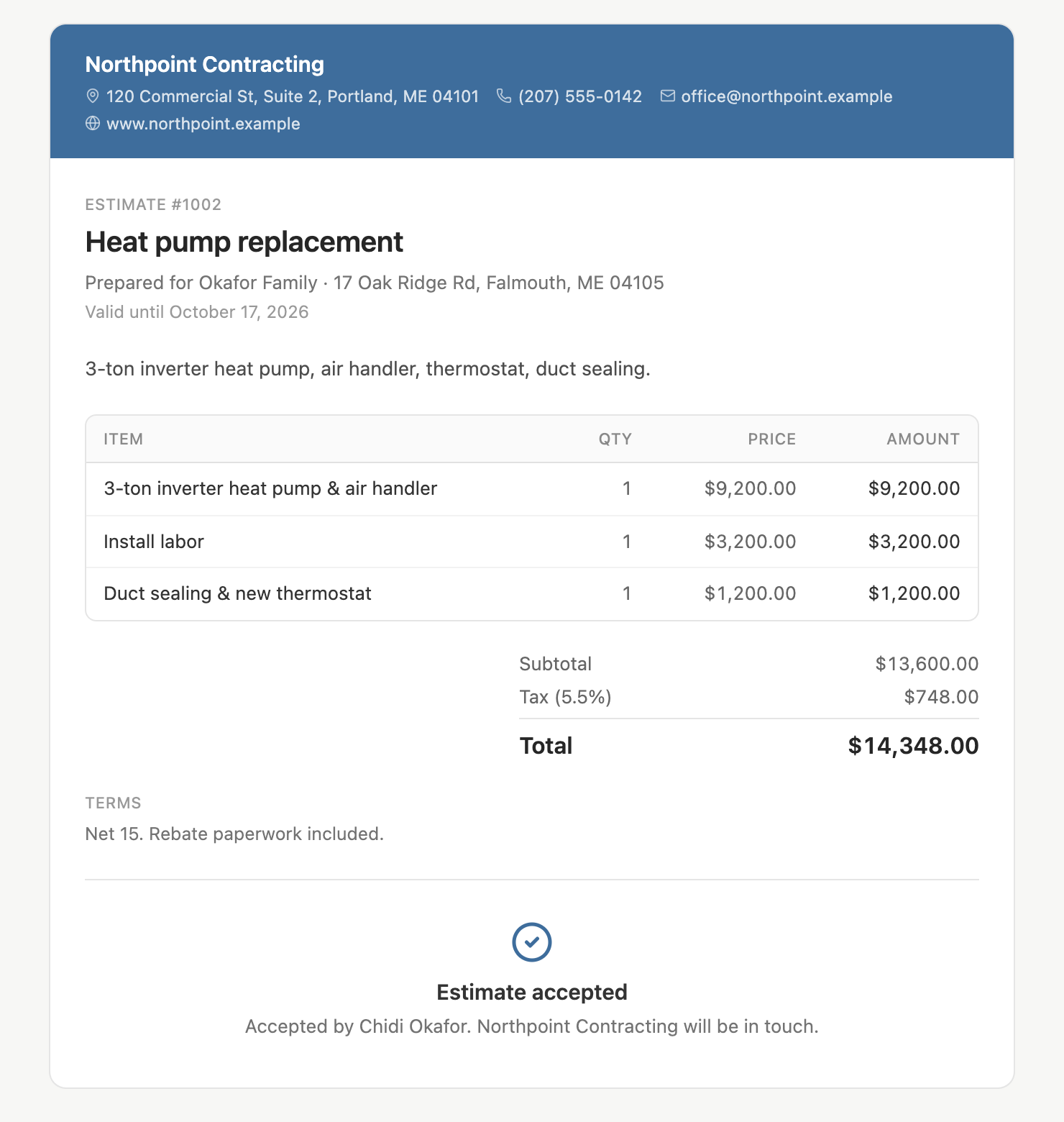
Task: Click the Total amount $14,348.00
Action: tap(913, 746)
